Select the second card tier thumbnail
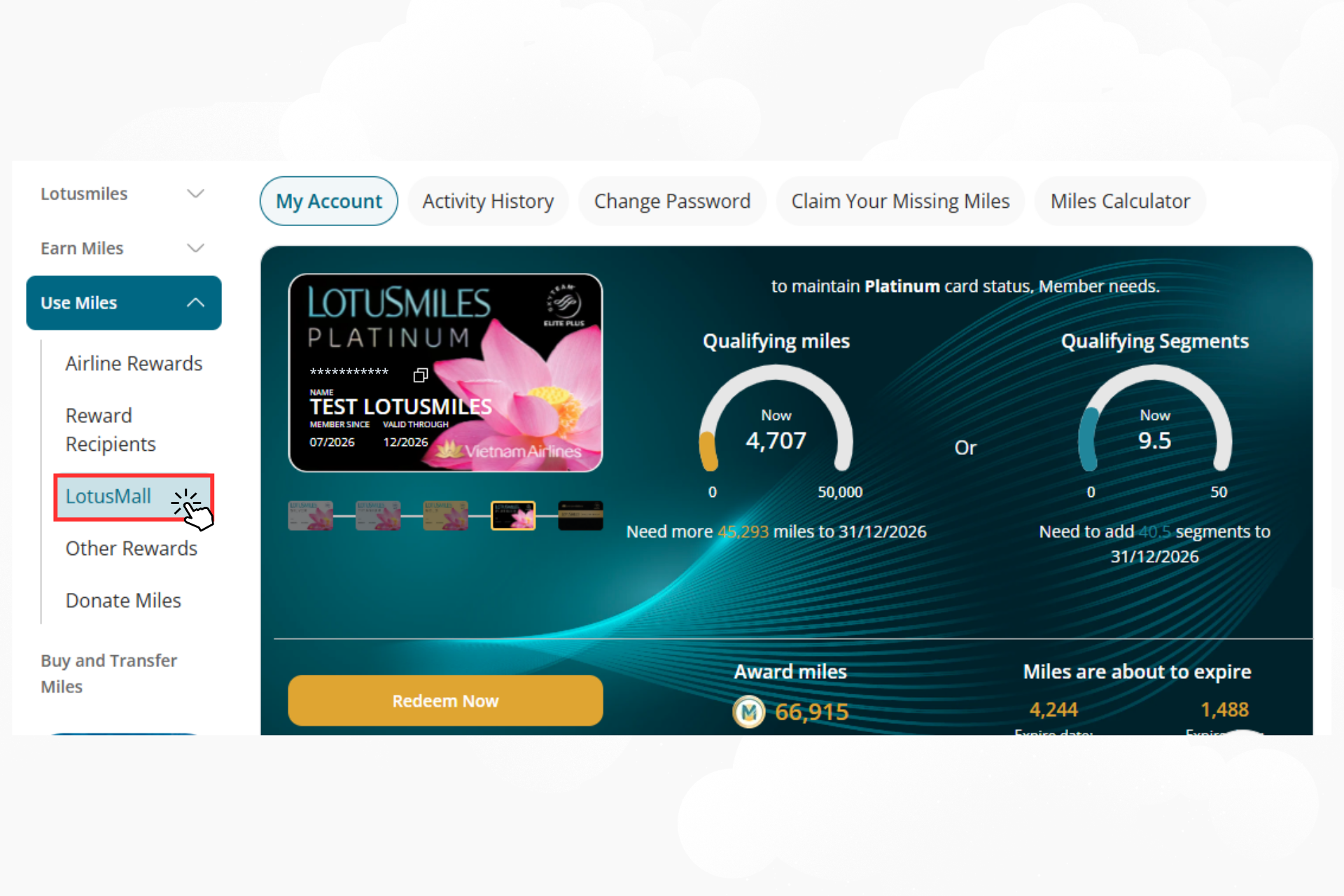This screenshot has height=896, width=1344. 378,516
